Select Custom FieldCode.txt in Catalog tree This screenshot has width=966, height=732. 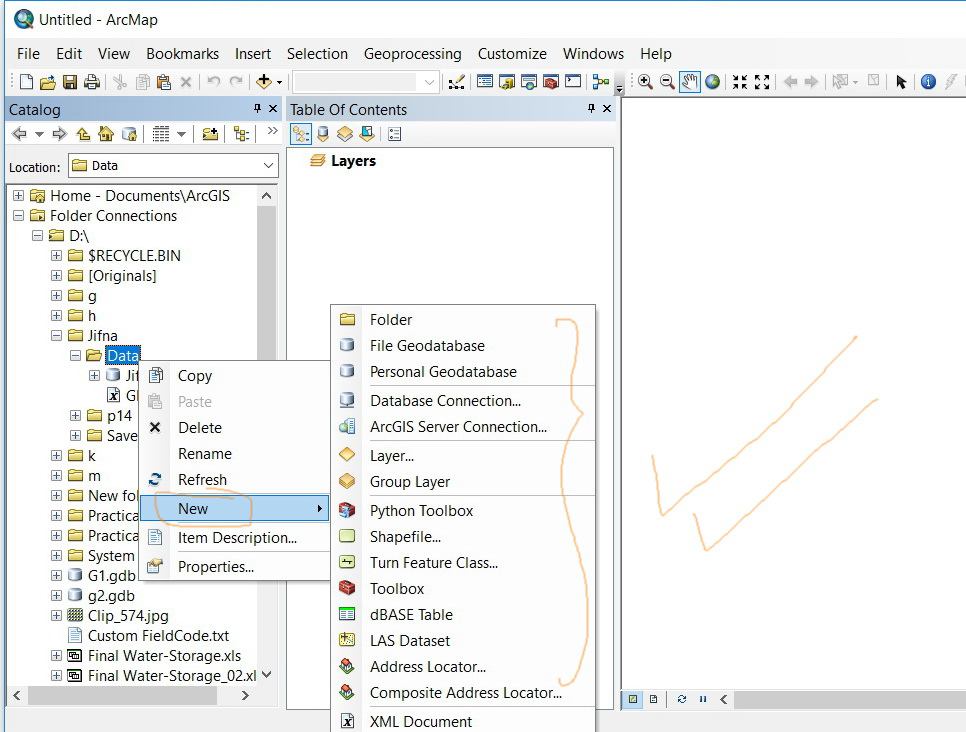(x=158, y=635)
